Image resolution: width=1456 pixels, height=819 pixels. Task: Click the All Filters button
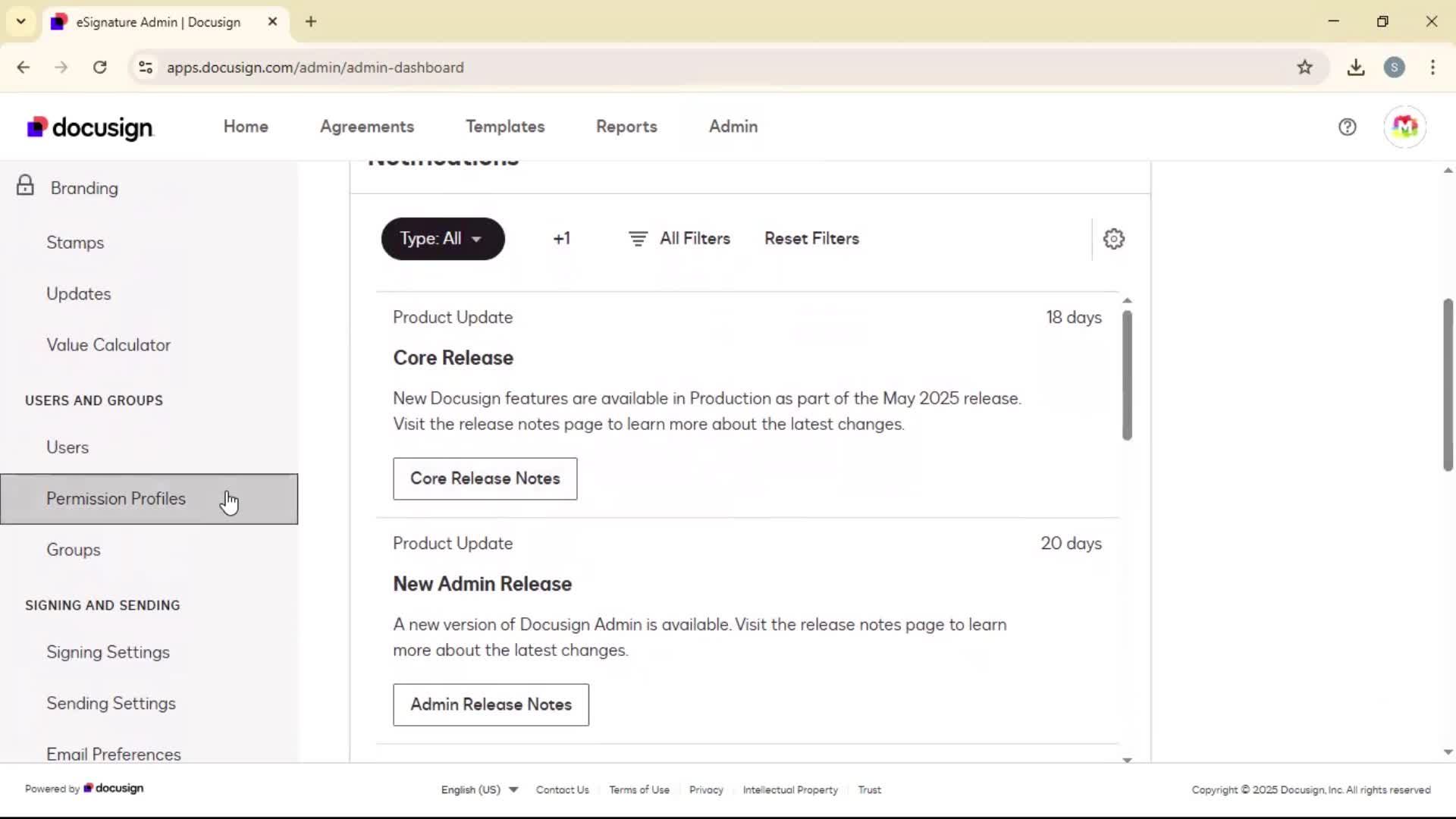tap(679, 239)
